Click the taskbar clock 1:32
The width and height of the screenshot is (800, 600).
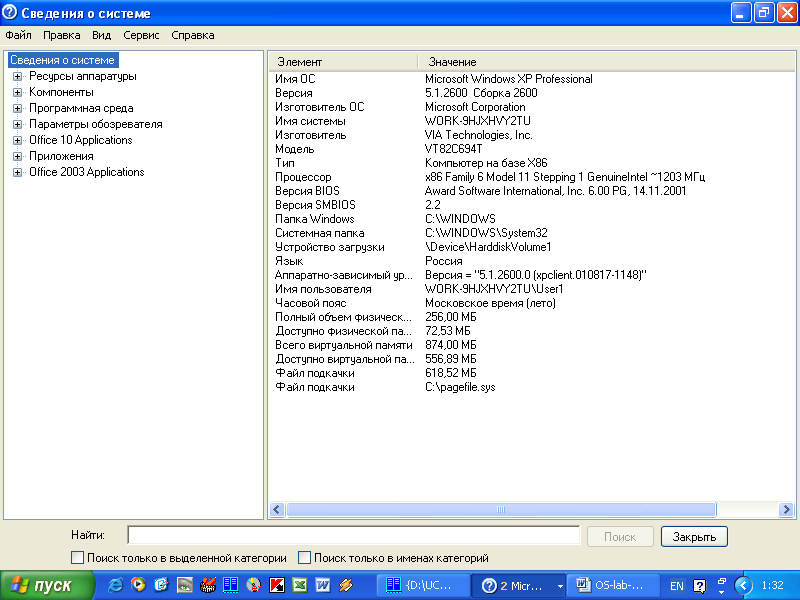(772, 585)
